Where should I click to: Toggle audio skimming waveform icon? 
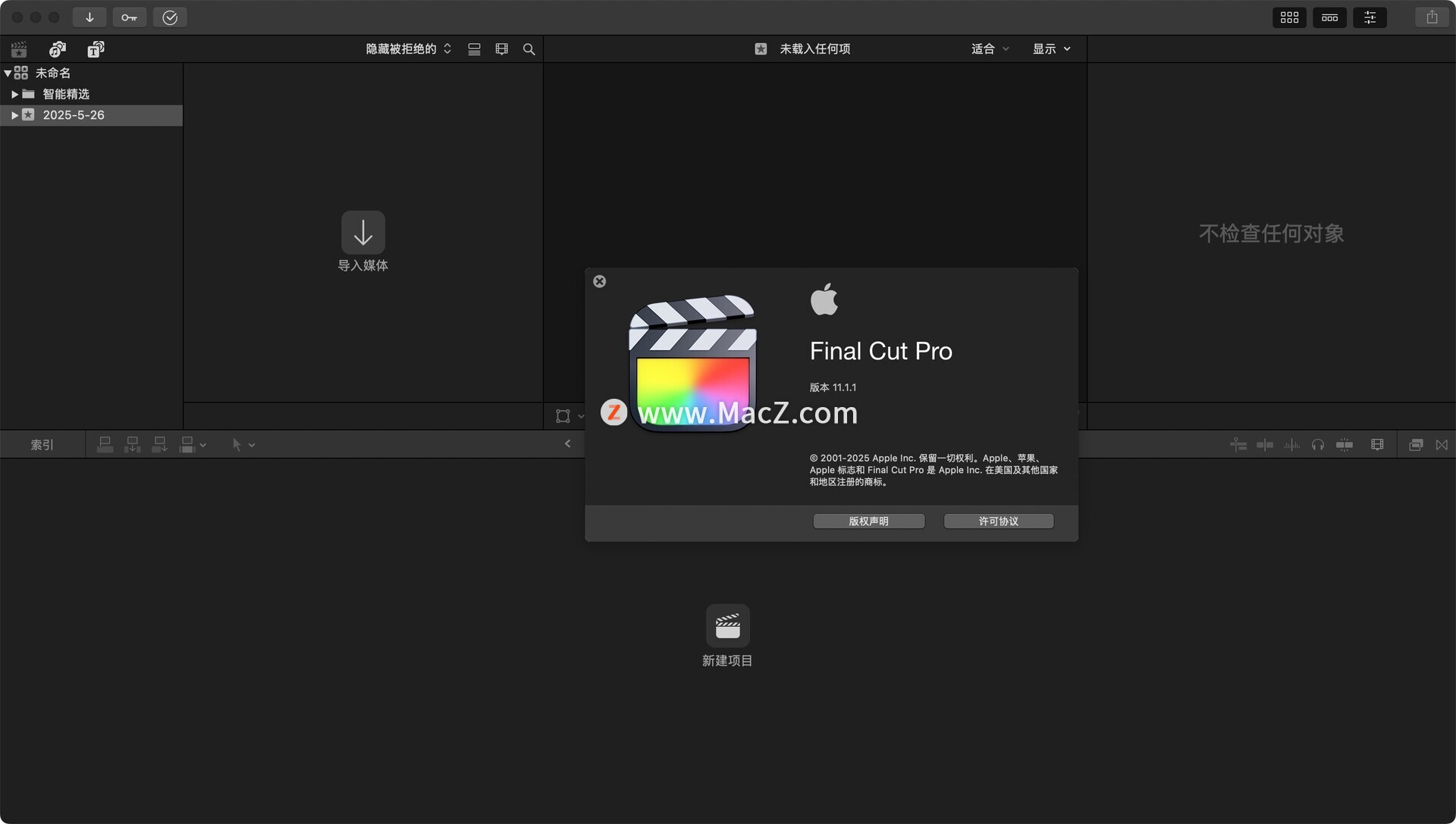pos(1291,445)
